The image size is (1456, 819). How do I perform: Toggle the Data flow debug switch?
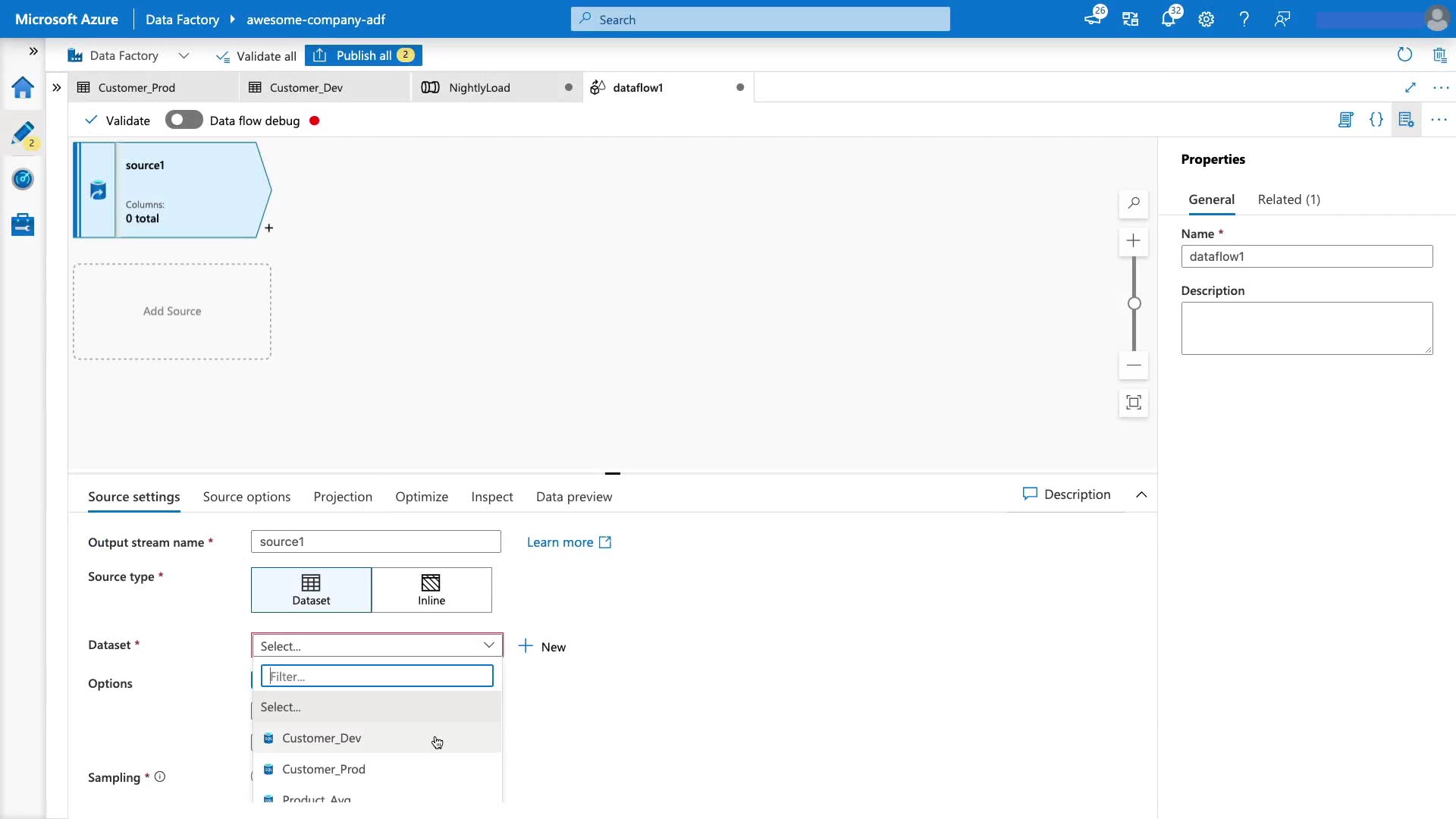(184, 120)
